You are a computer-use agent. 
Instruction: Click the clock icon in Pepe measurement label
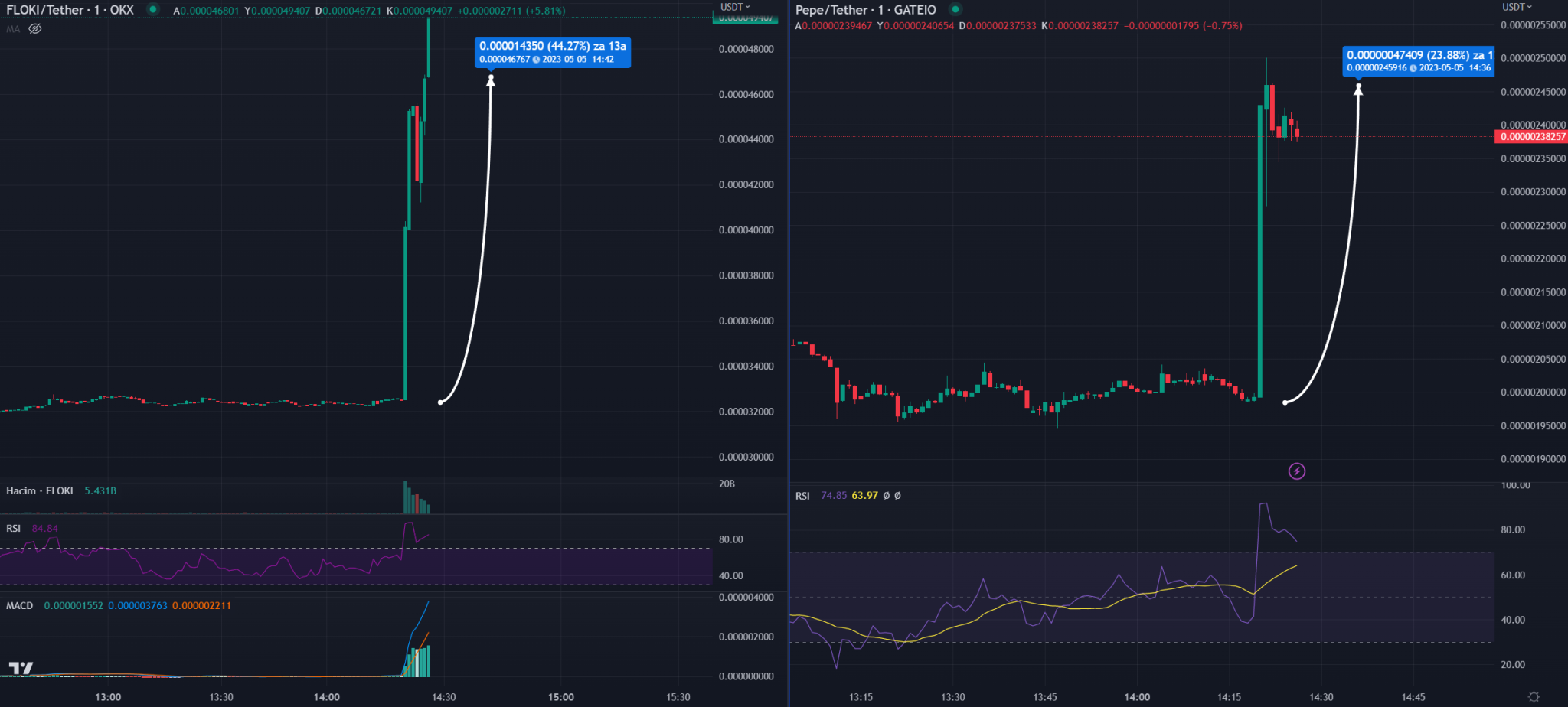point(1413,68)
